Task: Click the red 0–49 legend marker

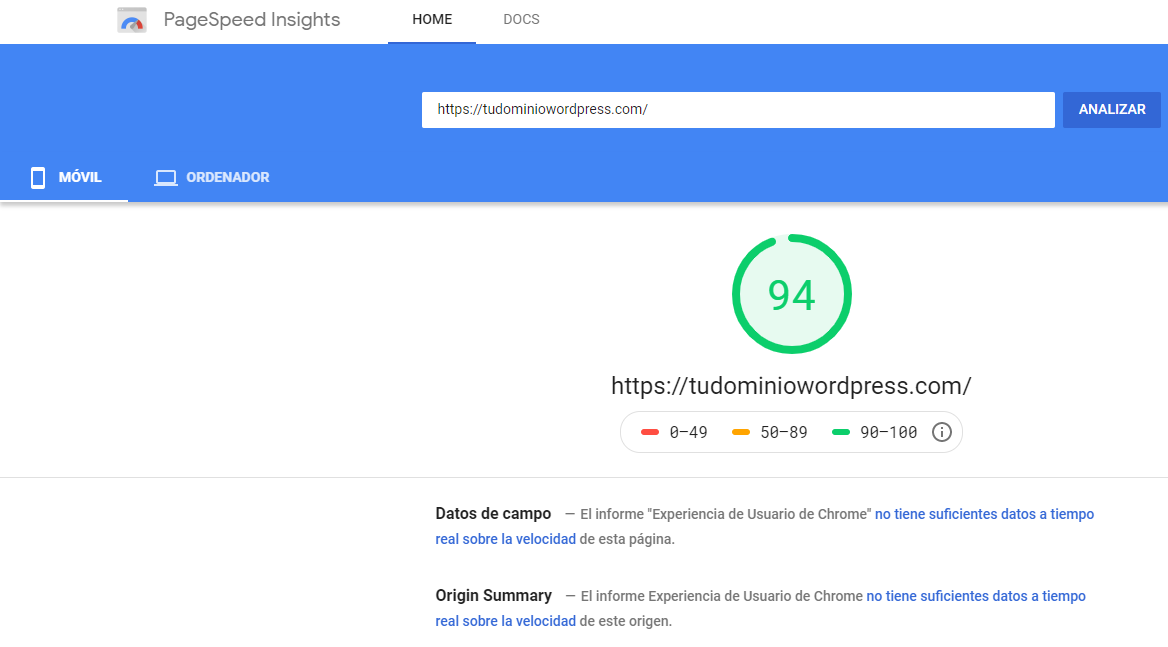Action: coord(650,432)
